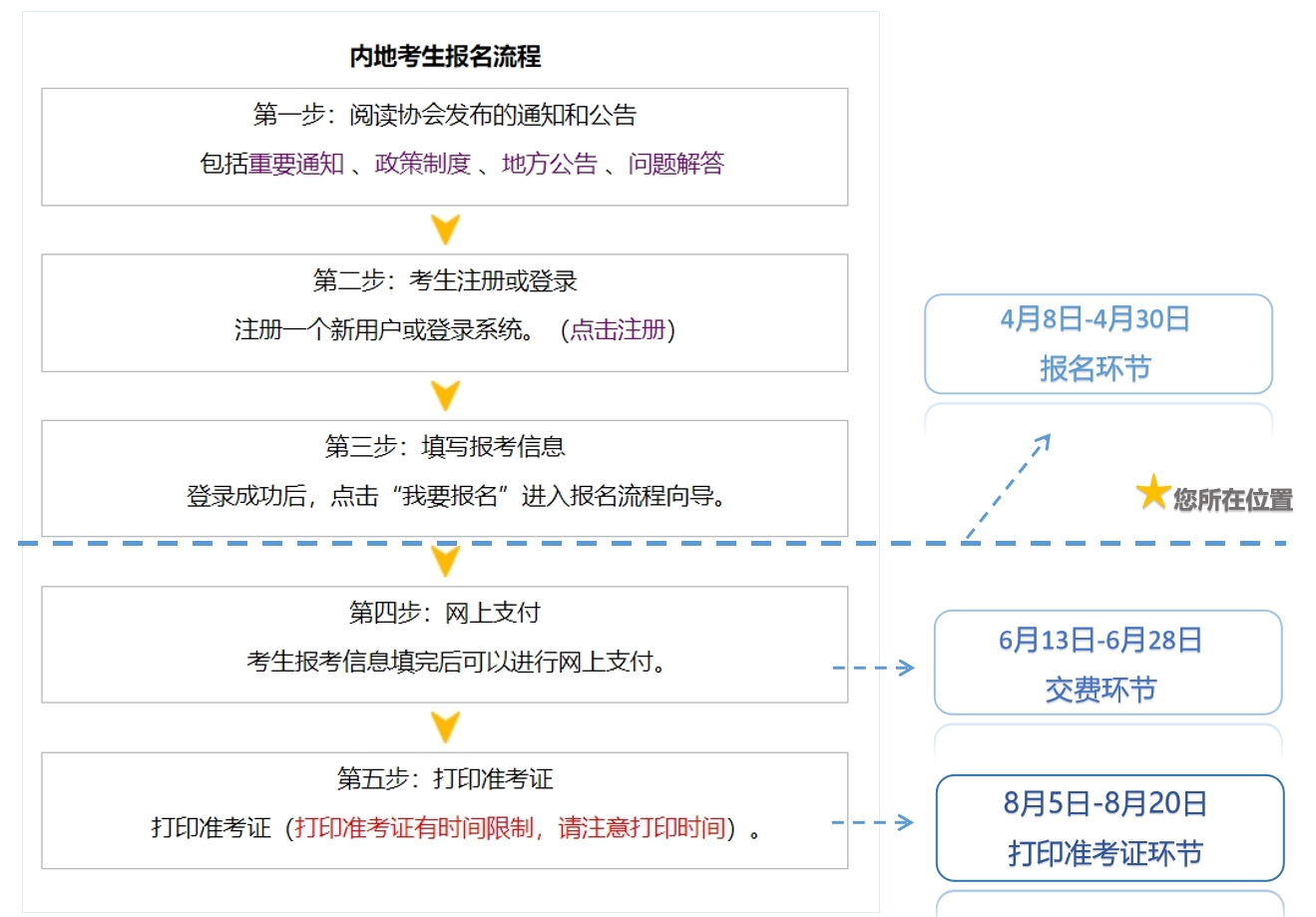Click the 内地考生报名流程 title

pyautogui.click(x=445, y=57)
